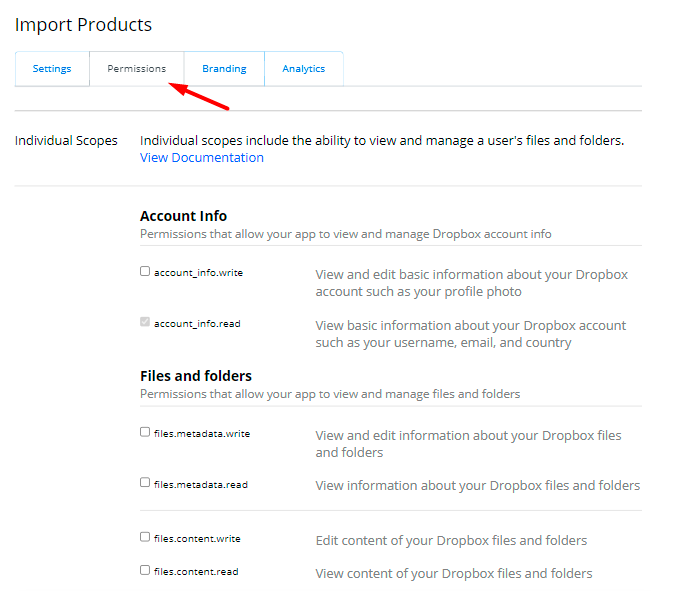Check the files.content.read checkbox
Image resolution: width=685 pixels, height=596 pixels.
coord(145,571)
